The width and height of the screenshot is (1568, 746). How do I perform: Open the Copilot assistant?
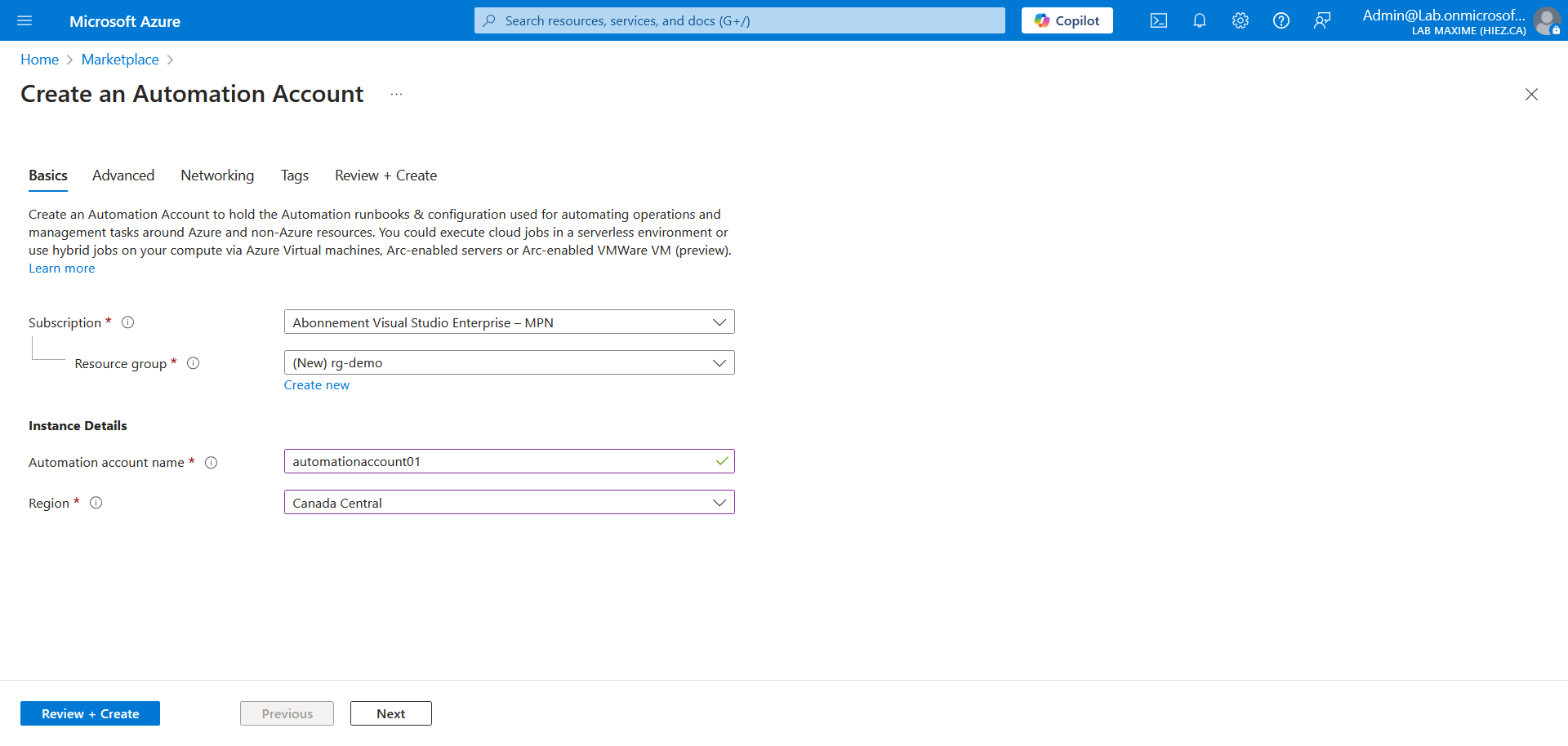click(1067, 20)
